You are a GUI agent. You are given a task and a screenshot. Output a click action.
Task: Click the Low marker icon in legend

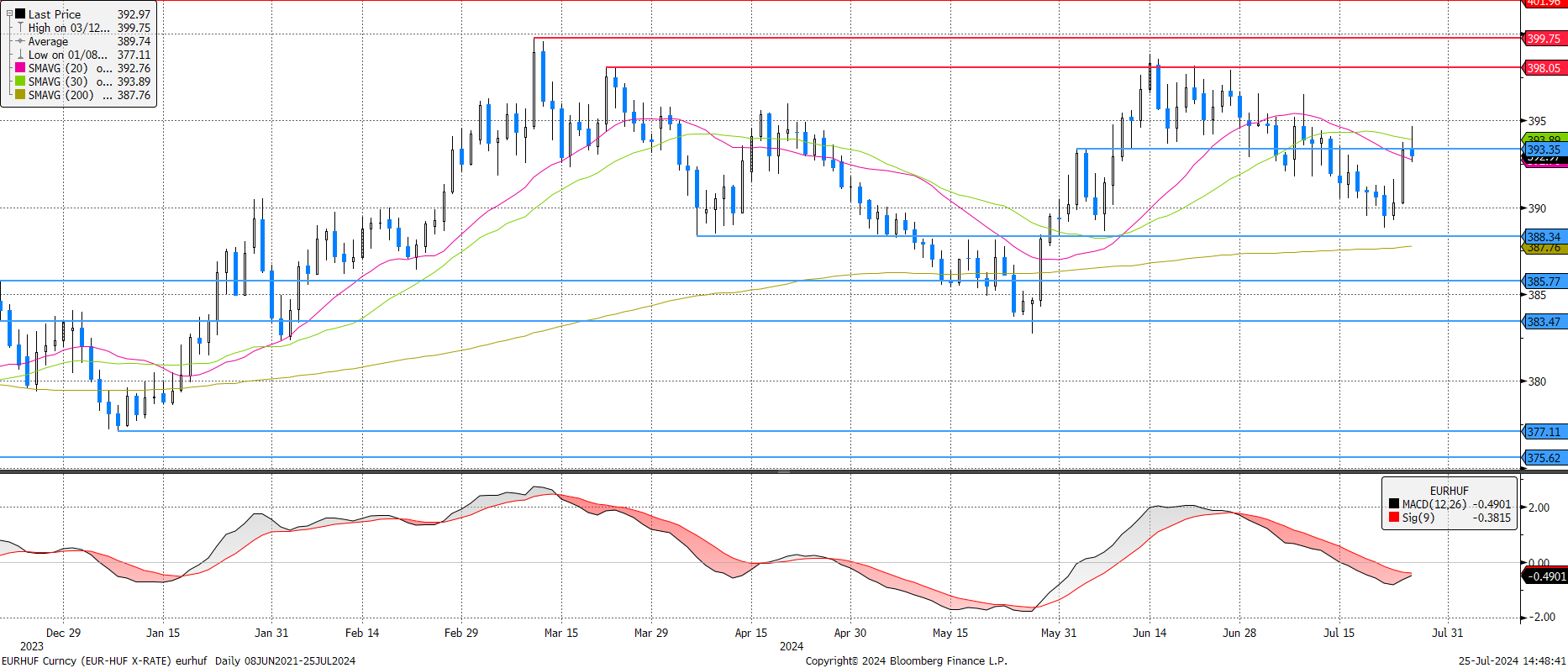(x=20, y=55)
